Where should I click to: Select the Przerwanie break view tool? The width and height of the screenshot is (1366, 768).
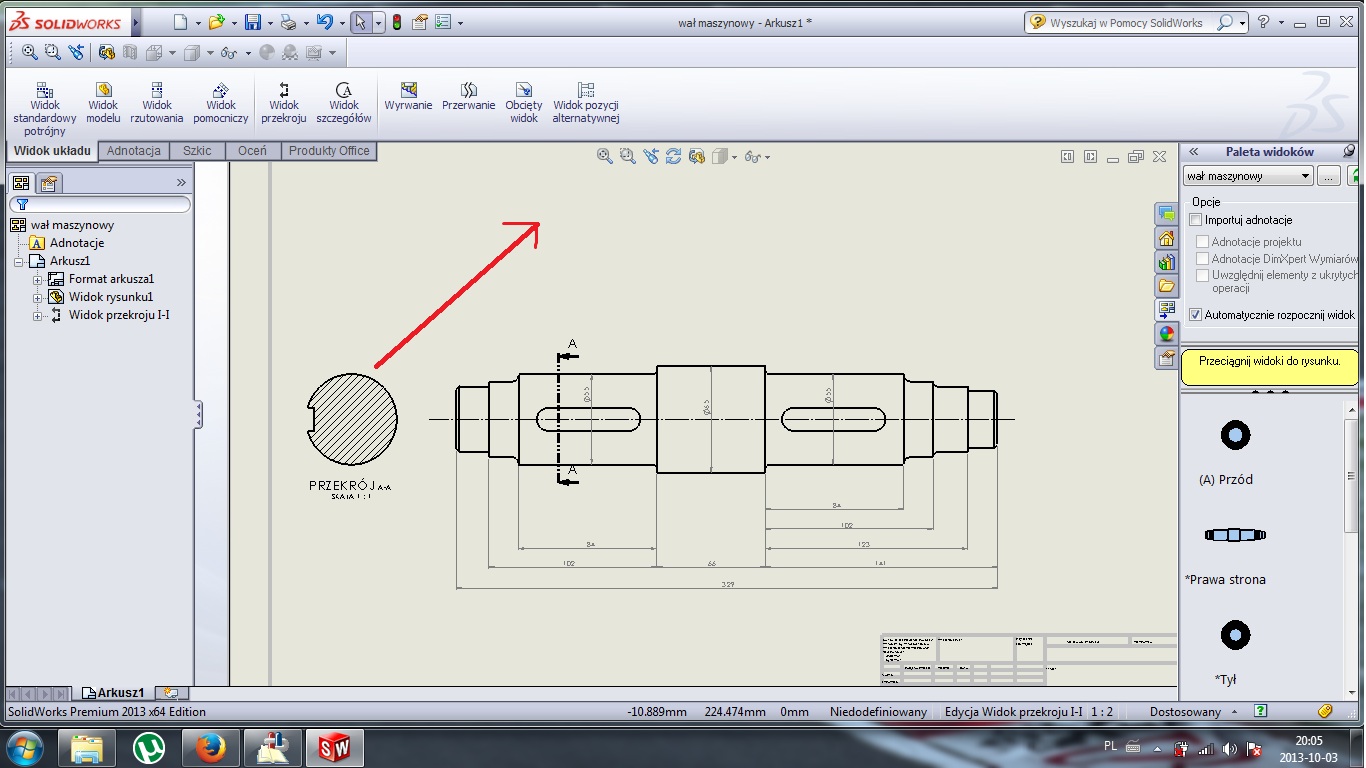point(469,97)
